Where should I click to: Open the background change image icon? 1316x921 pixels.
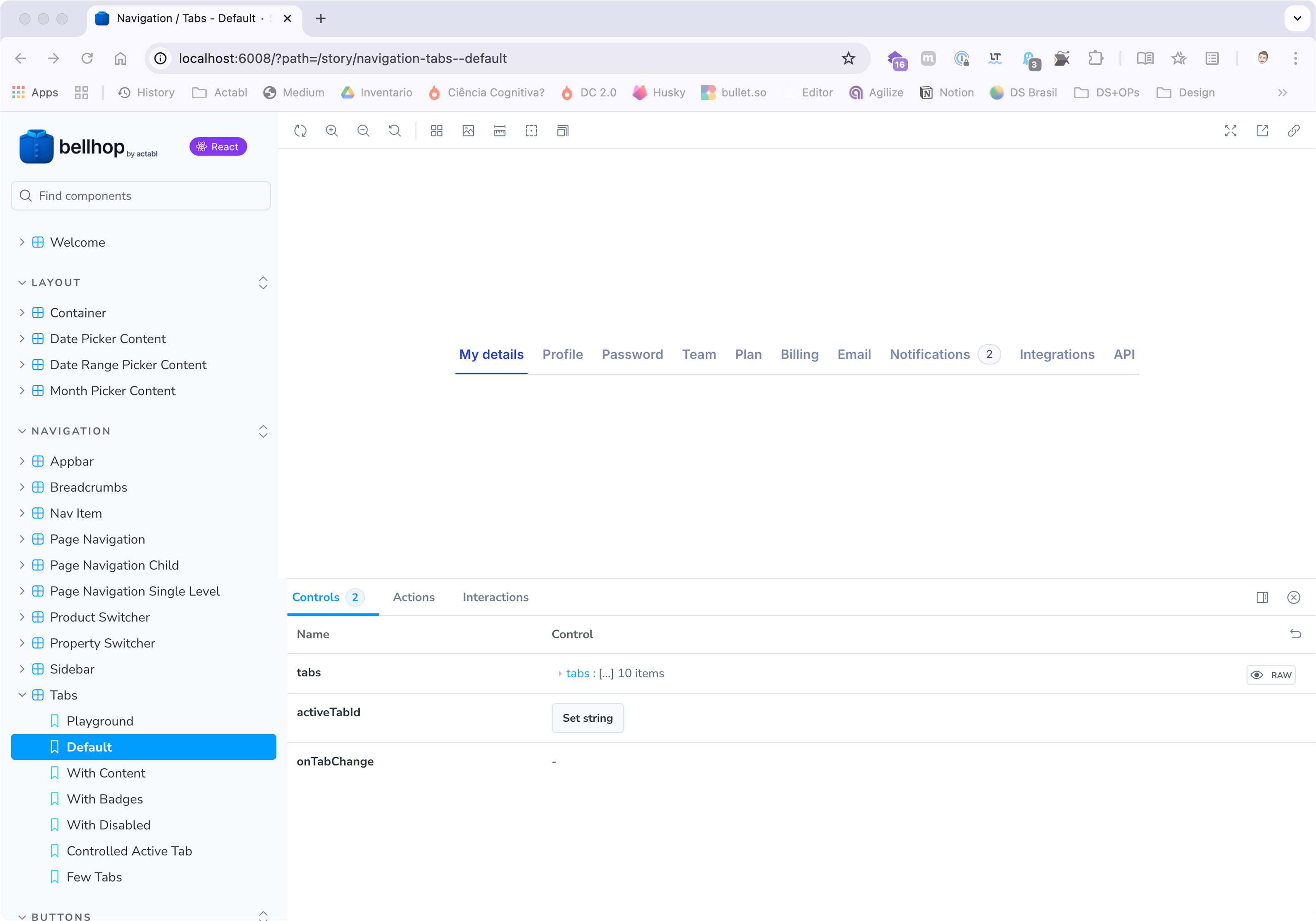pos(468,131)
